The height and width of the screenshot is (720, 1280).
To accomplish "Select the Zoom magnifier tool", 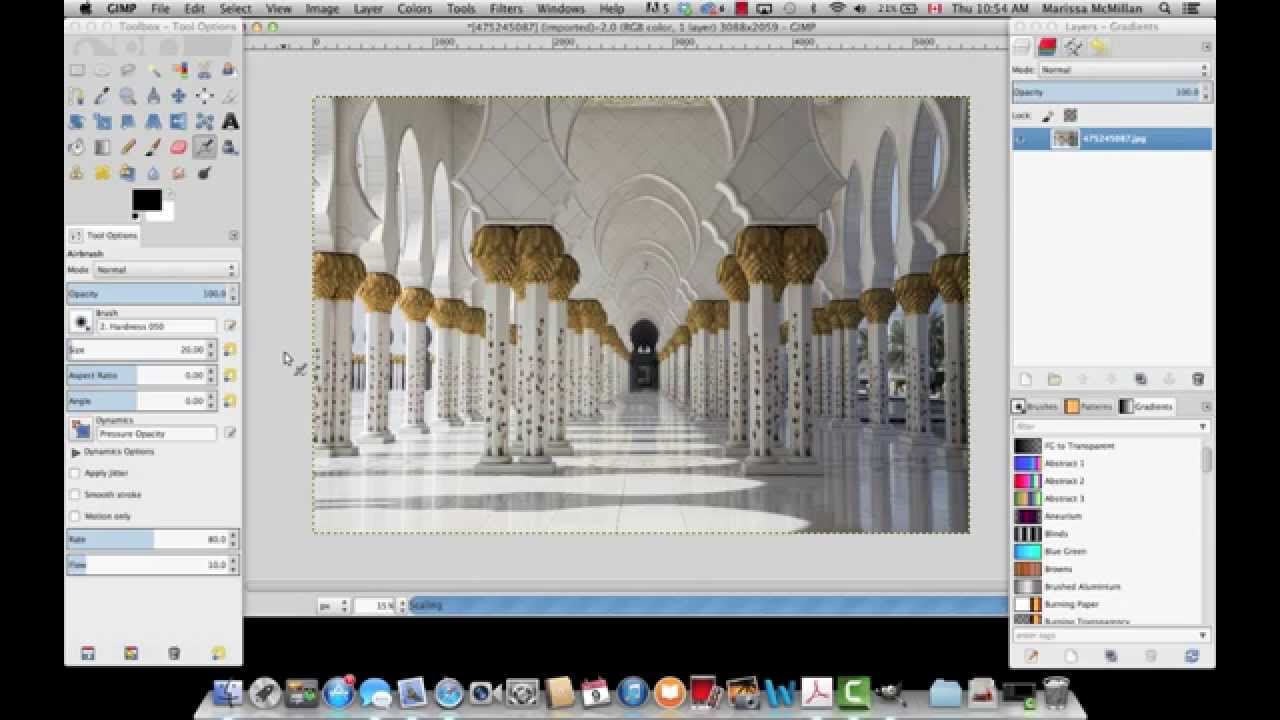I will click(128, 96).
